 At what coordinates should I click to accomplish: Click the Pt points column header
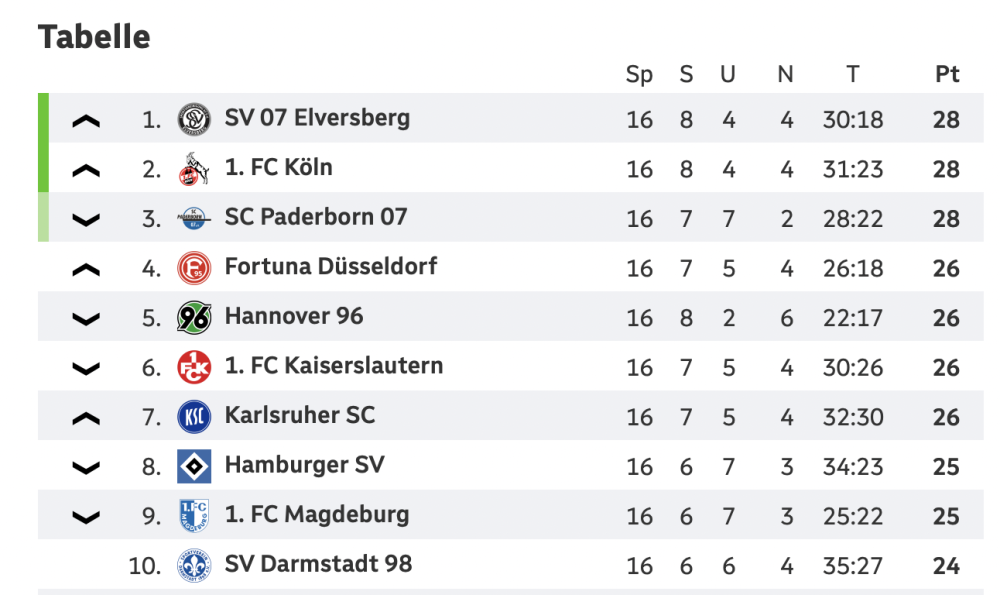[x=946, y=74]
